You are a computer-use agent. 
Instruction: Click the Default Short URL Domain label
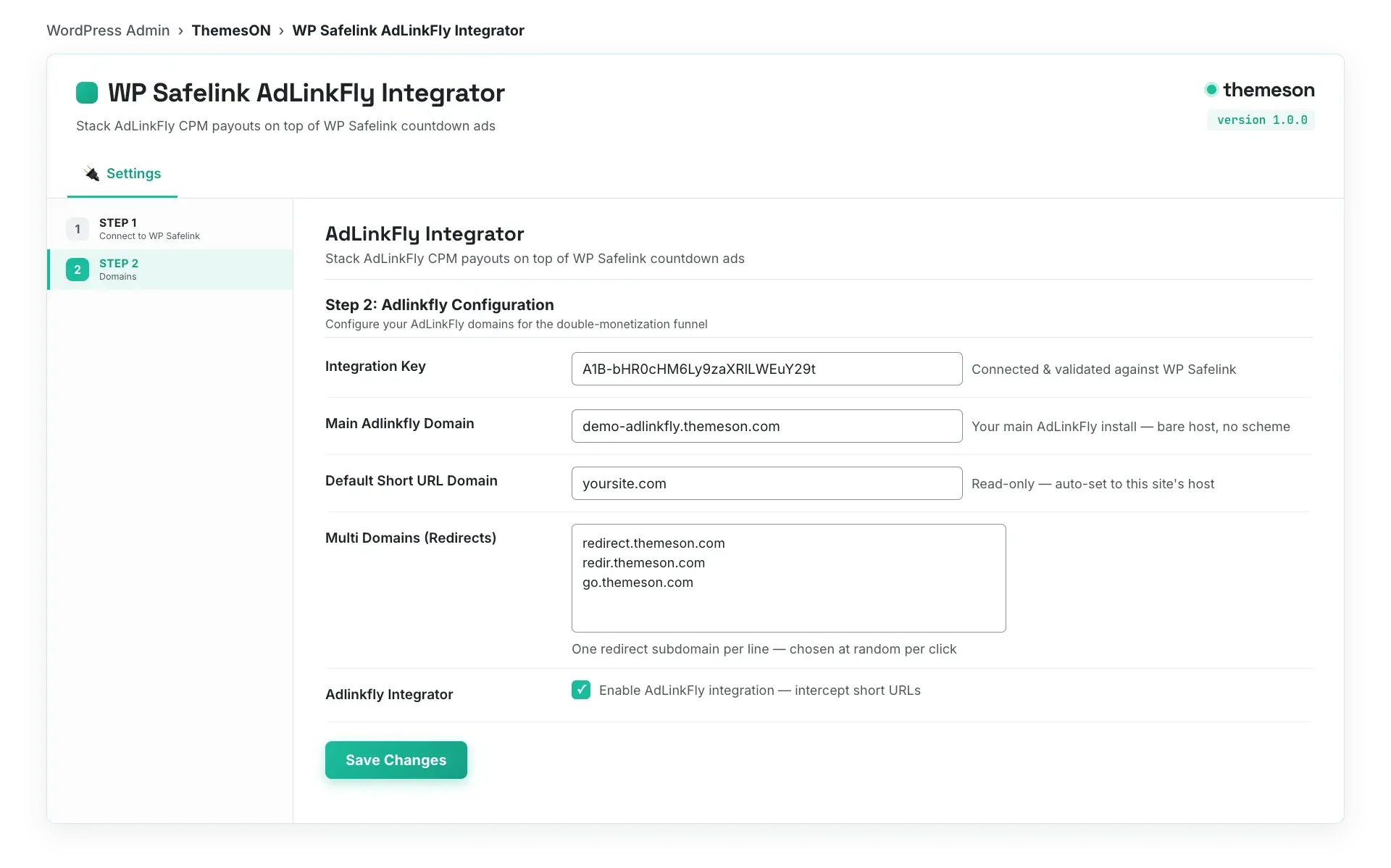(x=412, y=480)
